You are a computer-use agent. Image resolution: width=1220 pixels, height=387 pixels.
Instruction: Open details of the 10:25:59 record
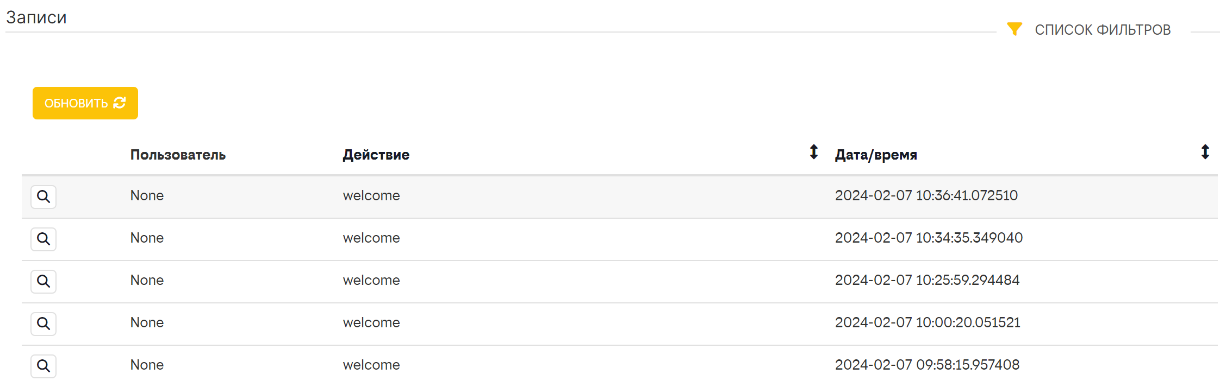[43, 281]
